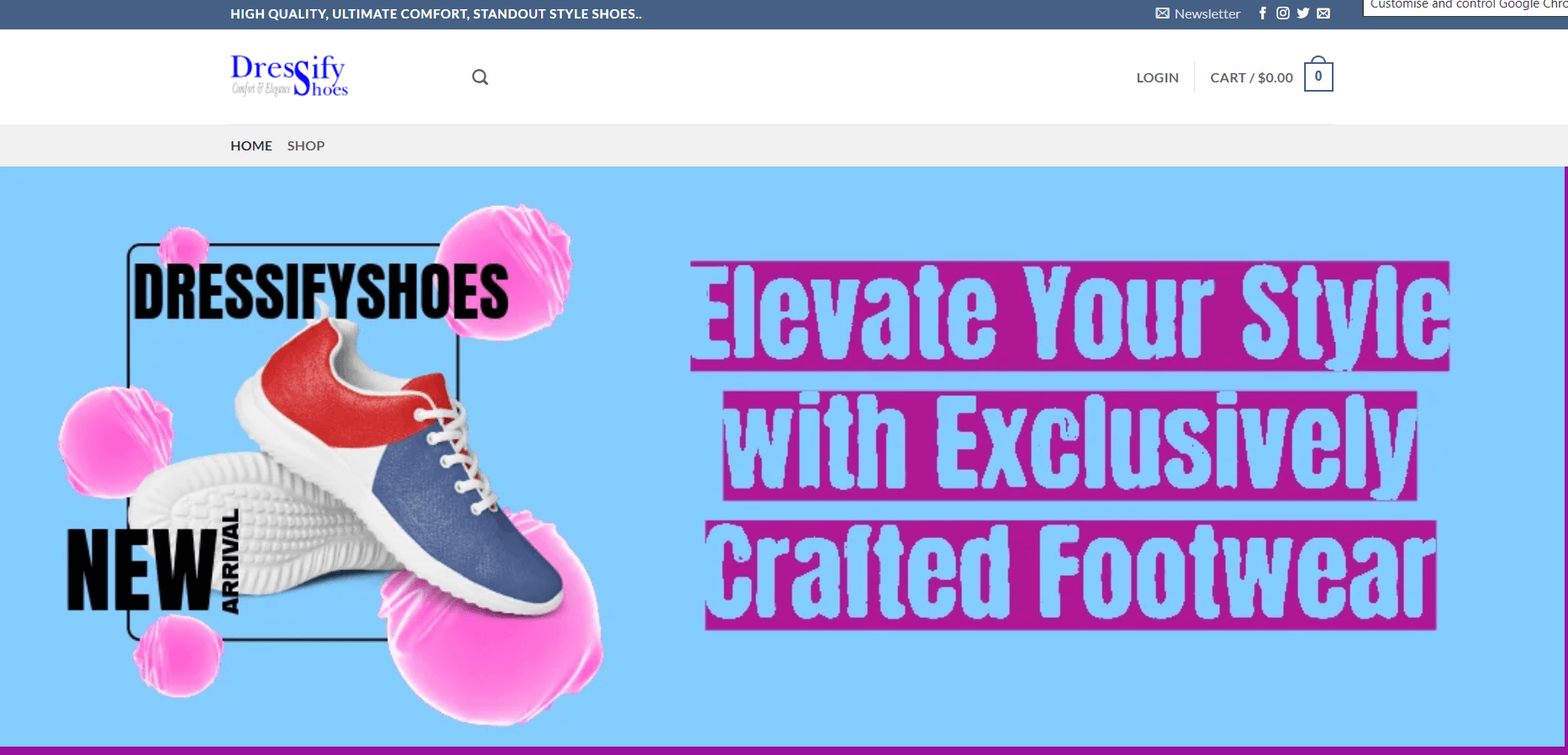Click the LOGIN link
Screen dimensions: 1568x755
[x=1157, y=77]
